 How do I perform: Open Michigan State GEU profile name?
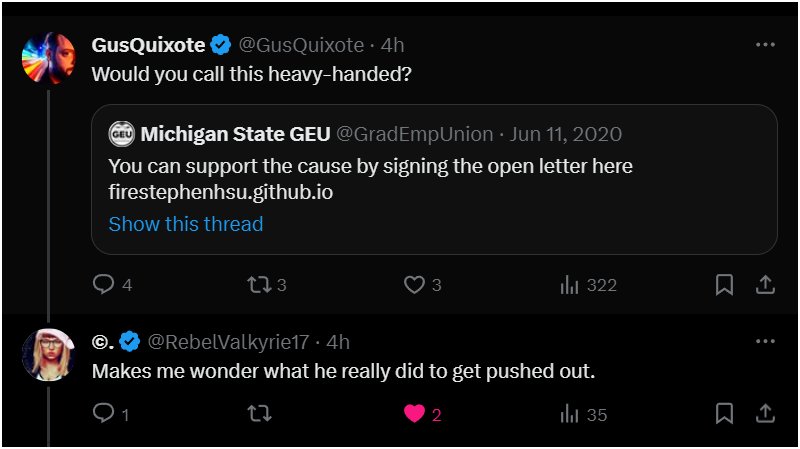click(236, 134)
